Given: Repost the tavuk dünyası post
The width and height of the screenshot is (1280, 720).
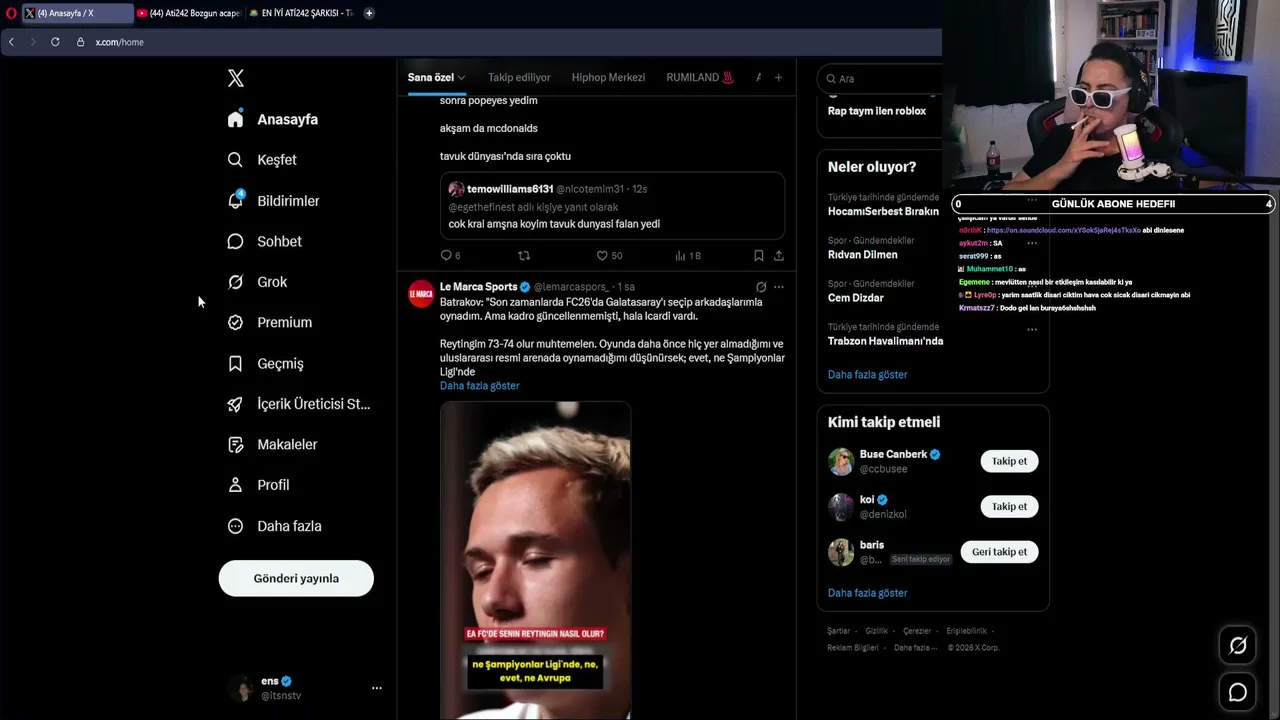Looking at the screenshot, I should tap(524, 256).
